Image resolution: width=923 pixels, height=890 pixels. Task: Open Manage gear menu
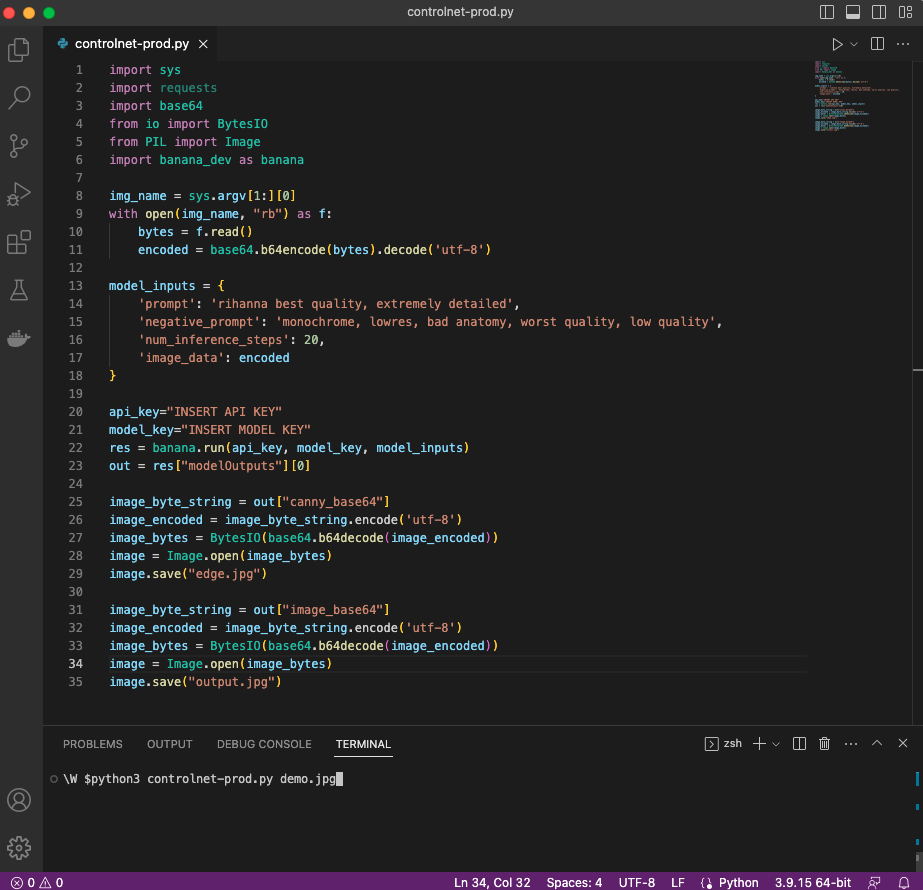point(19,848)
